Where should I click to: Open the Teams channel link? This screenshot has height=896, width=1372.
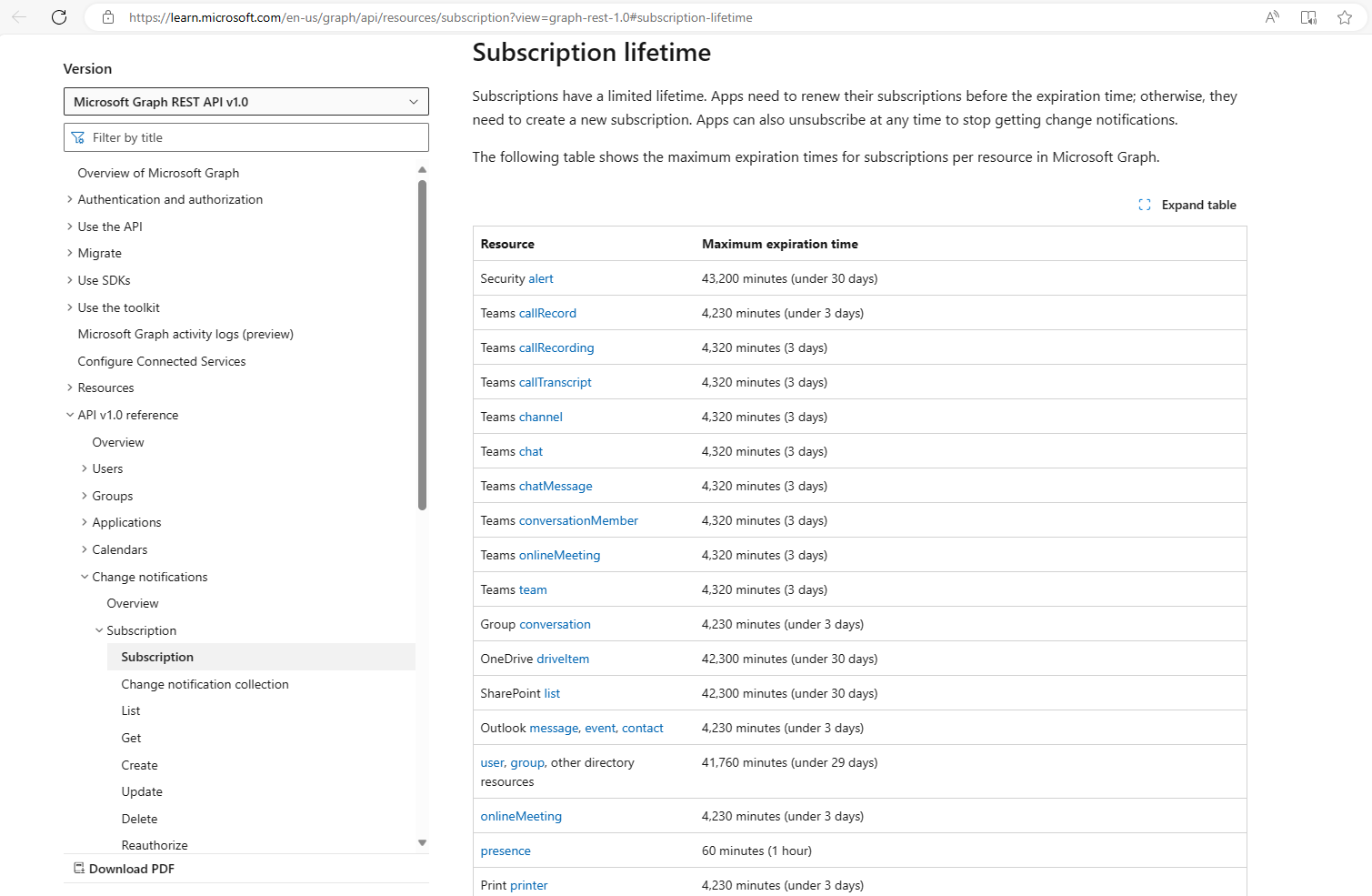tap(541, 417)
